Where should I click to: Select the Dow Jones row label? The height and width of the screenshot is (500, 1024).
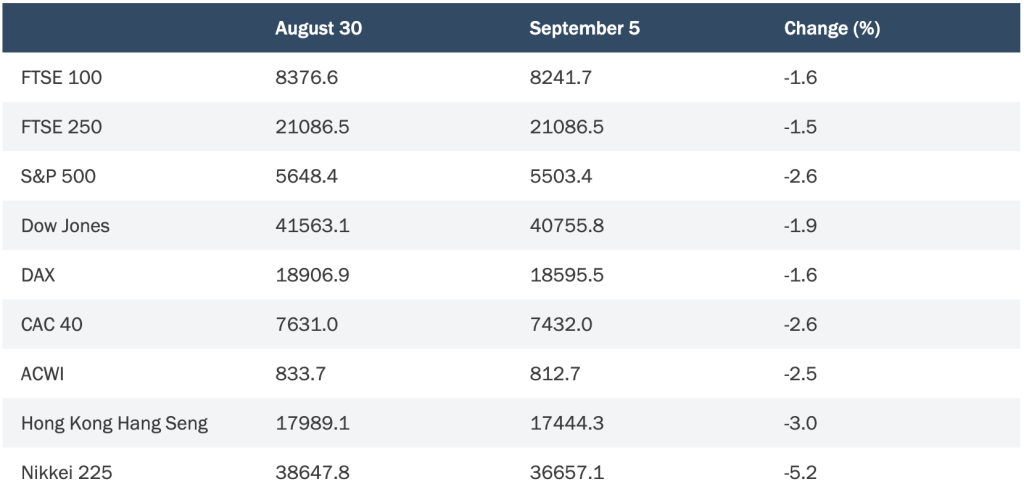coord(65,226)
